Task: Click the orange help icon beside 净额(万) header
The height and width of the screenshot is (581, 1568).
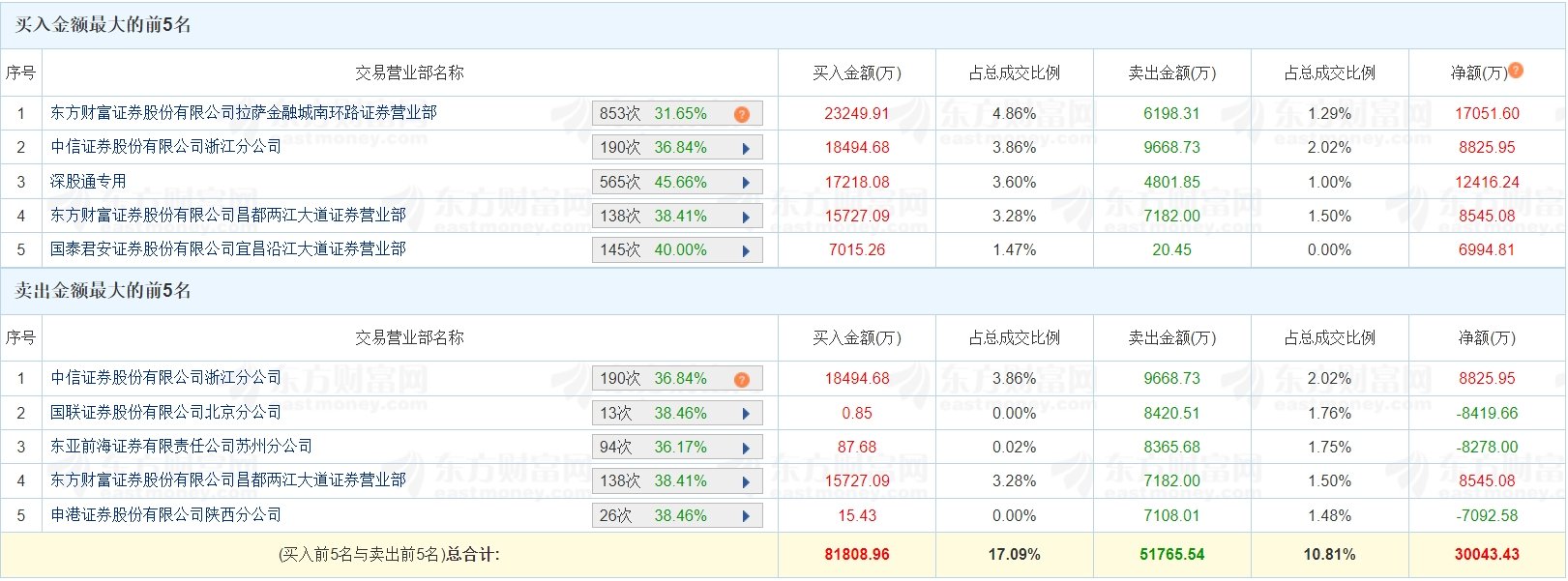Action: [x=1516, y=70]
